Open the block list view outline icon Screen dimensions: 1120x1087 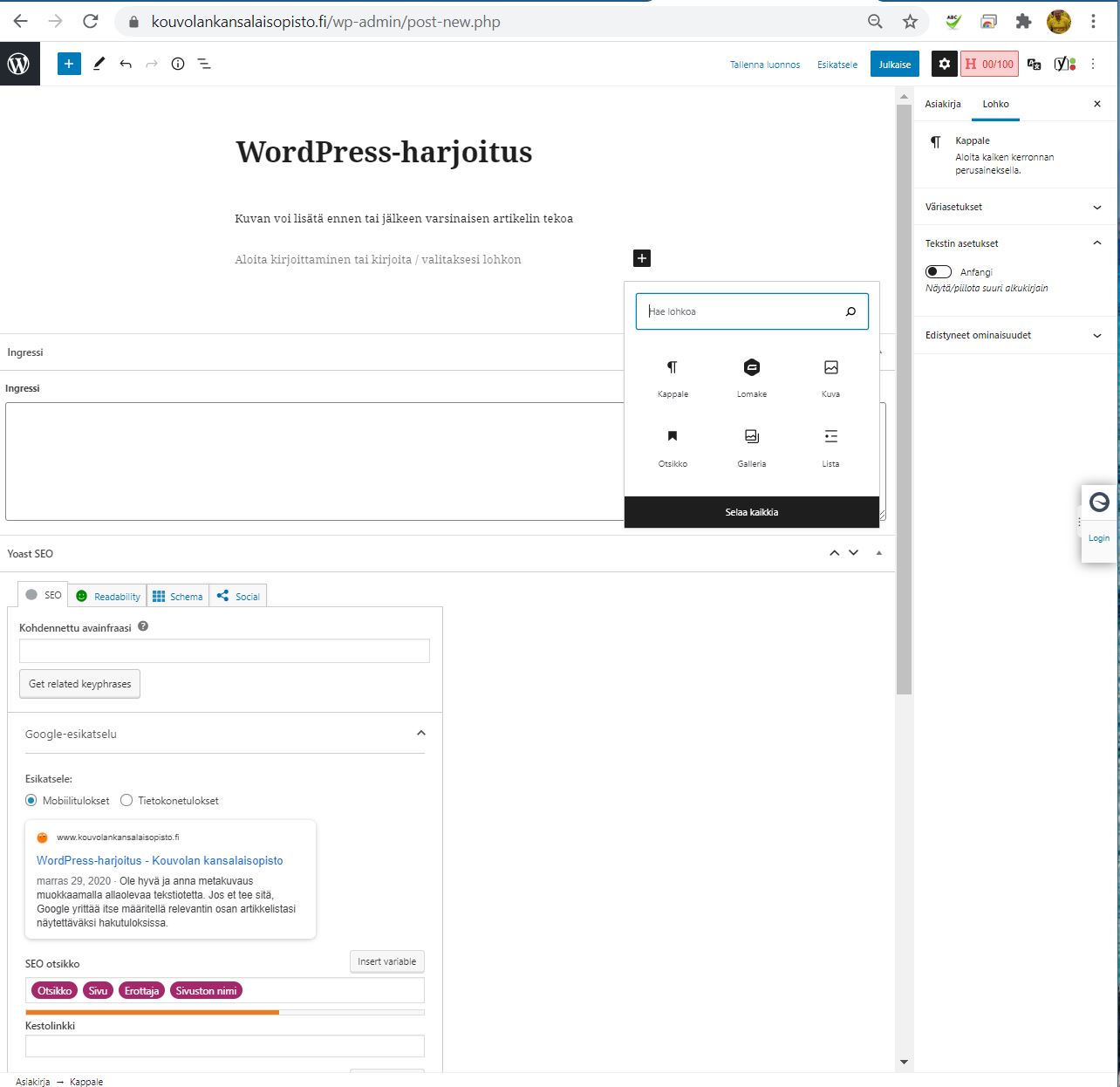coord(204,64)
